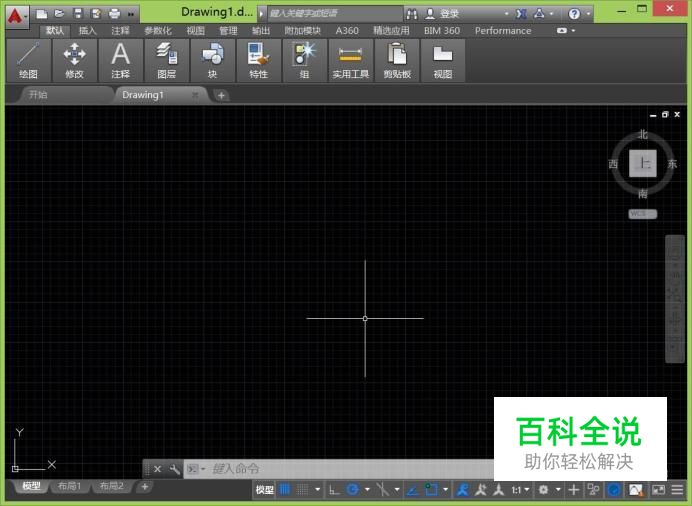The image size is (692, 506).
Task: Open the 剪贴板 (Clipboard) panel
Action: point(397,60)
